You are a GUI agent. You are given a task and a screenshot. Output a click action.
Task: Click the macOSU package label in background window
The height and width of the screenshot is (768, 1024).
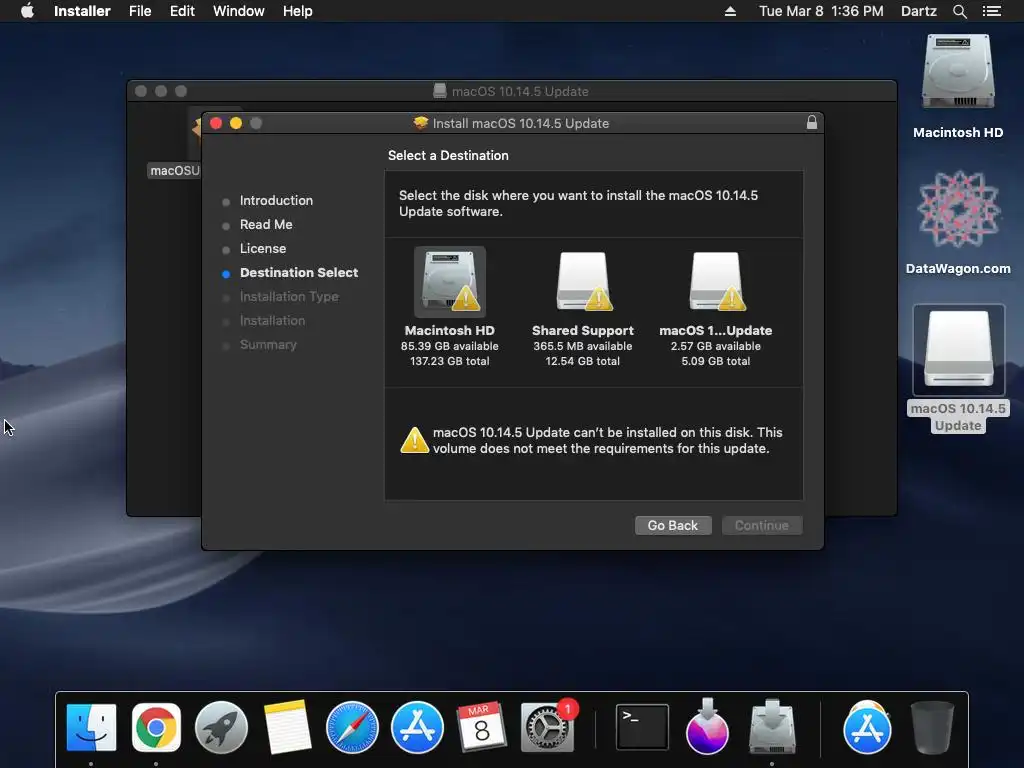tap(174, 170)
